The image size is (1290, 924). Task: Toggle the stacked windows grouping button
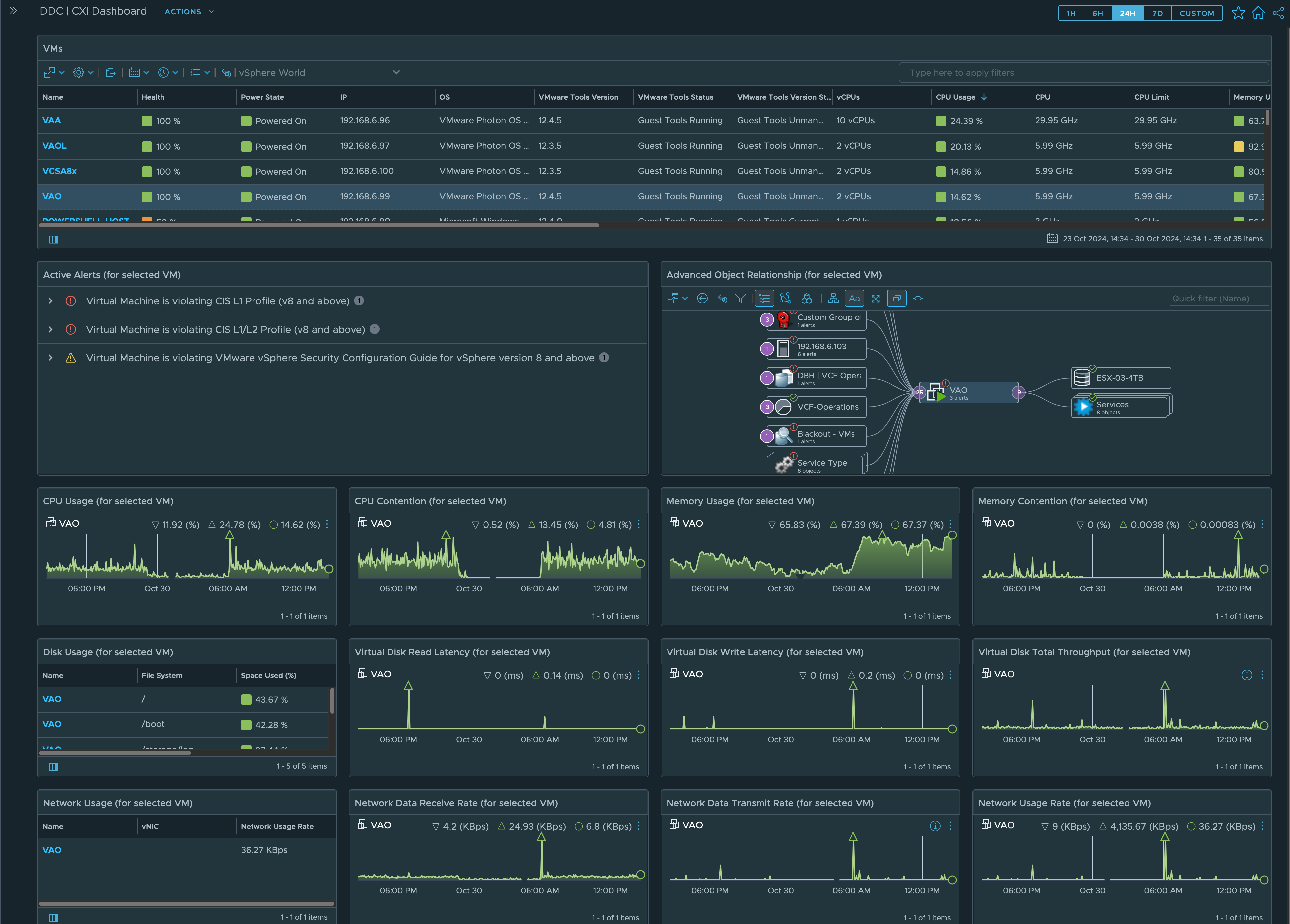pyautogui.click(x=897, y=298)
